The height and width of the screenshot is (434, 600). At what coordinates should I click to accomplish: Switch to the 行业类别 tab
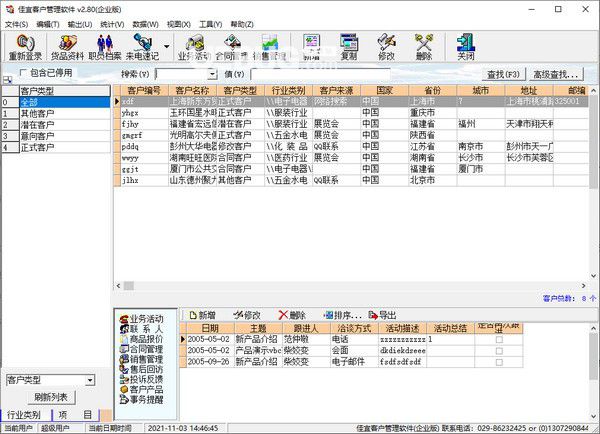coord(25,415)
